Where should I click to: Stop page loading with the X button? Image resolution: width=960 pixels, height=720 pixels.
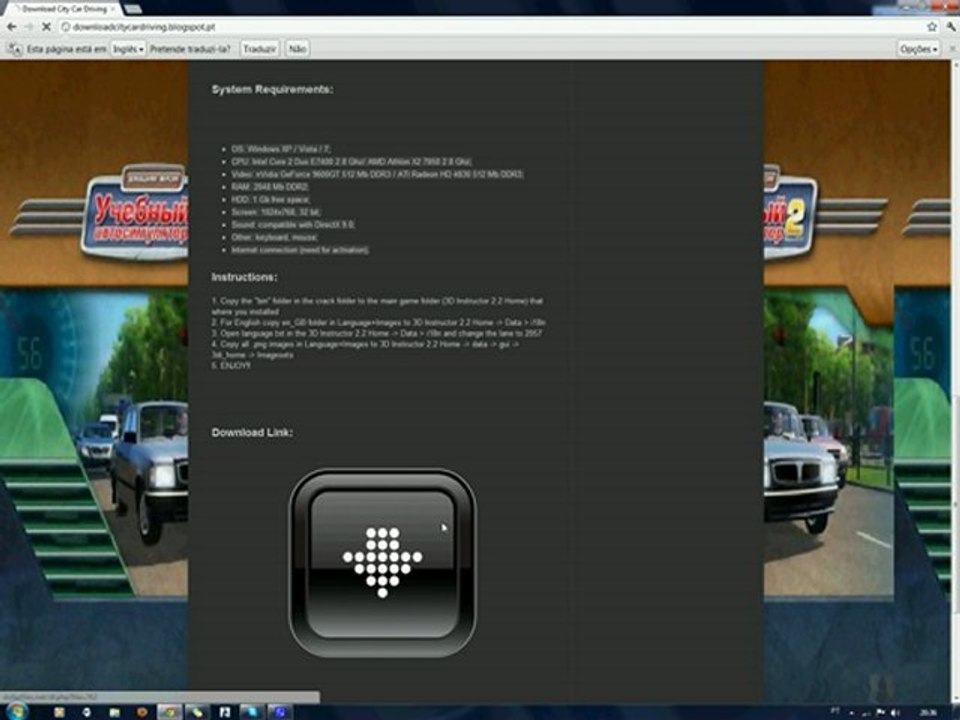46,27
